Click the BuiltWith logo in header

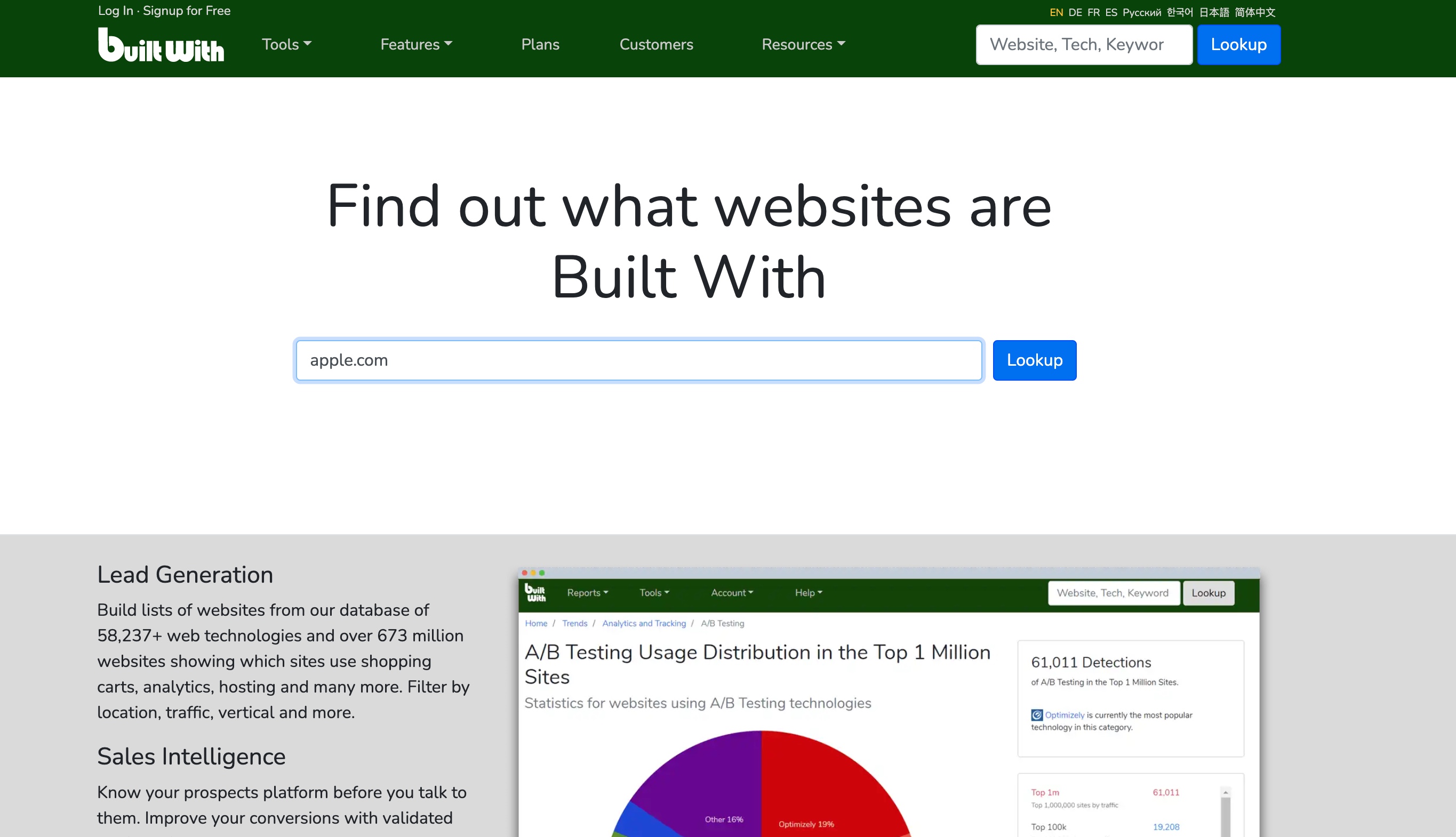[x=161, y=45]
